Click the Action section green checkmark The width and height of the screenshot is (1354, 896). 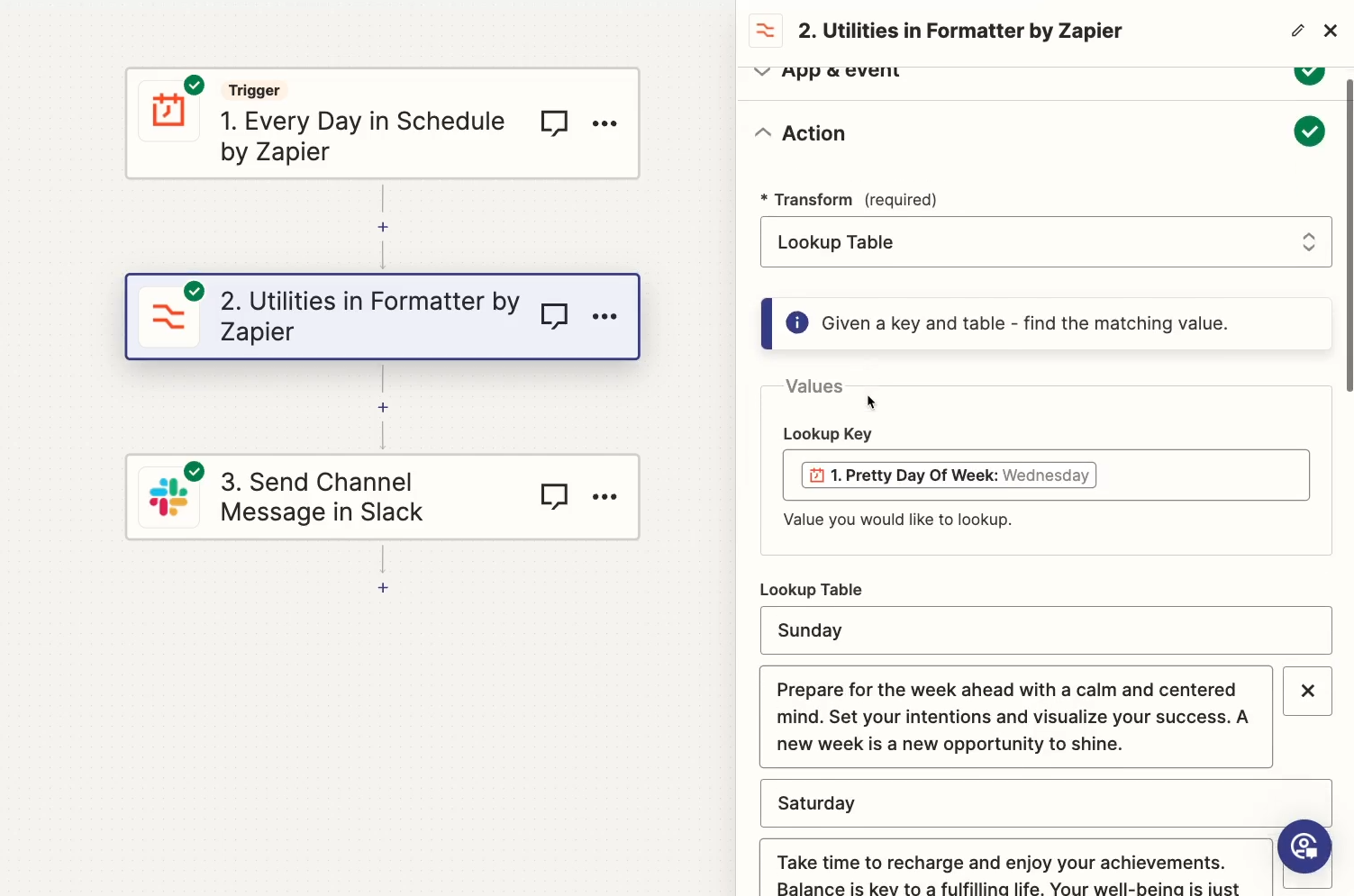1309,131
